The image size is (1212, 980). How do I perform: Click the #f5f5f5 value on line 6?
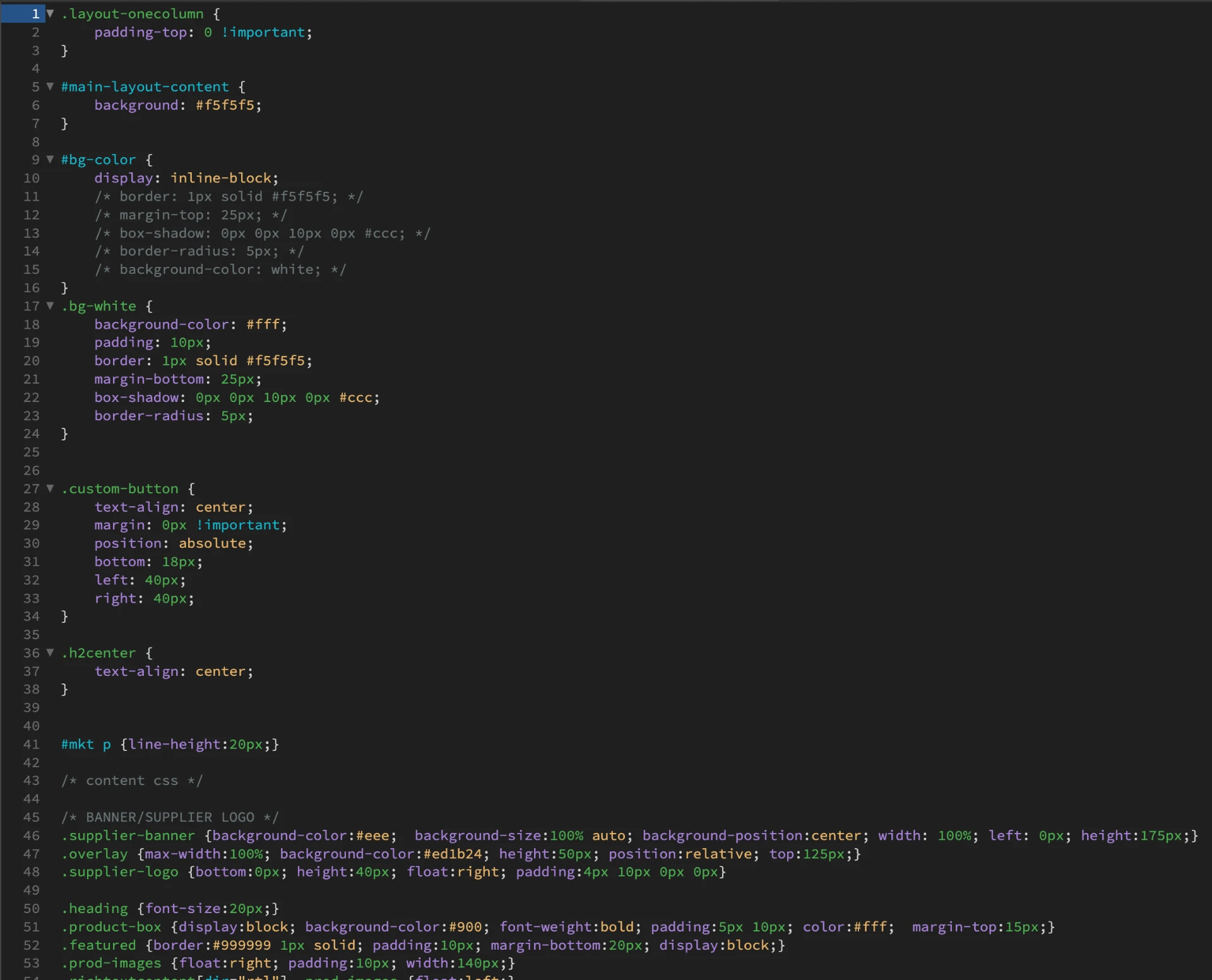click(x=225, y=105)
